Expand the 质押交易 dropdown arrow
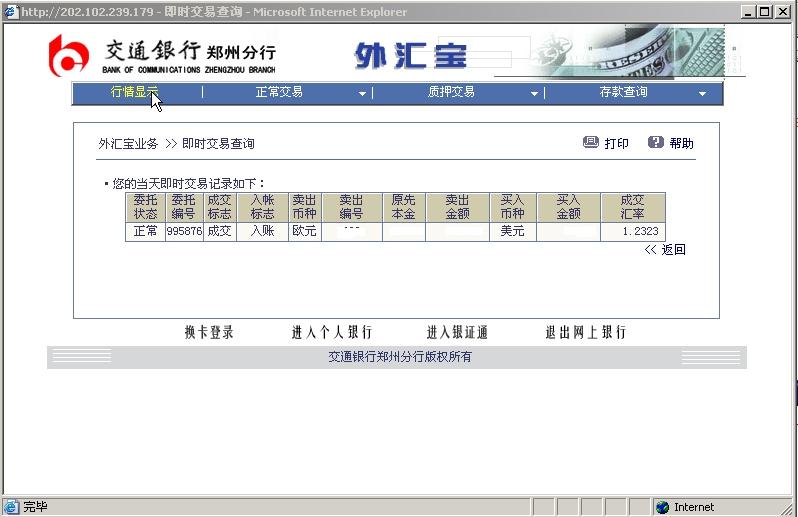Image resolution: width=798 pixels, height=517 pixels. click(534, 94)
